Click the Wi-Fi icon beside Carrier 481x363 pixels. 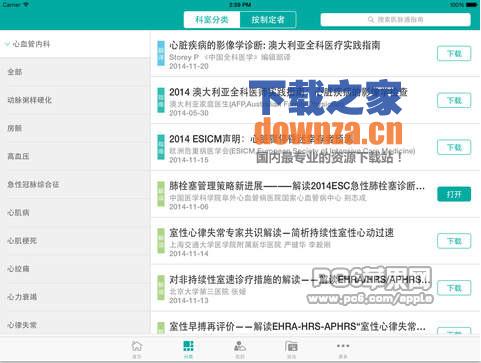[x=26, y=5]
